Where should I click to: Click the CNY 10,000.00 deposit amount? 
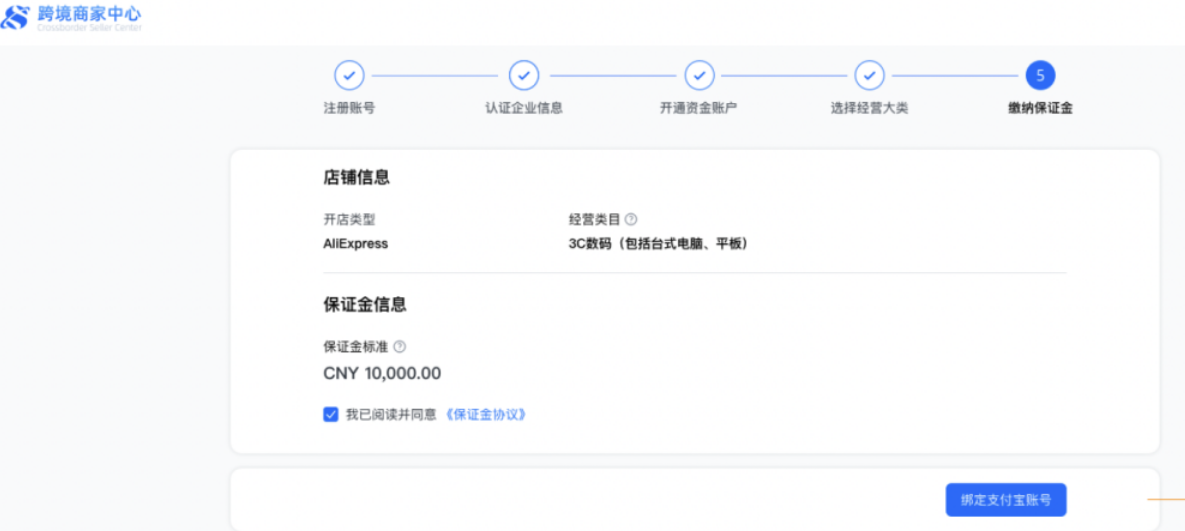pos(382,373)
